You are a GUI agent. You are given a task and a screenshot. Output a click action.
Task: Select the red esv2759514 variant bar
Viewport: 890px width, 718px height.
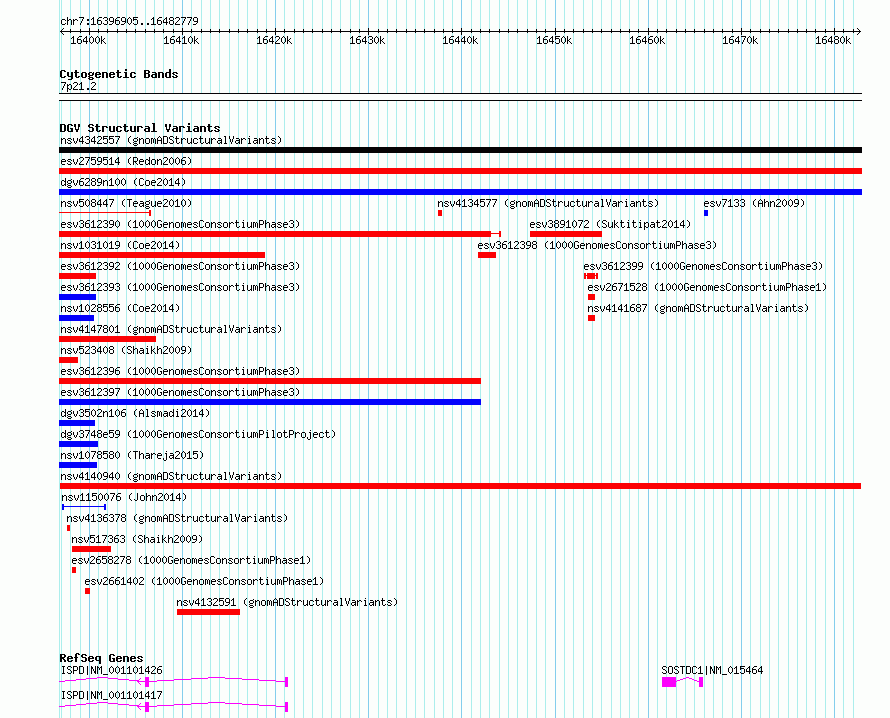pyautogui.click(x=460, y=171)
